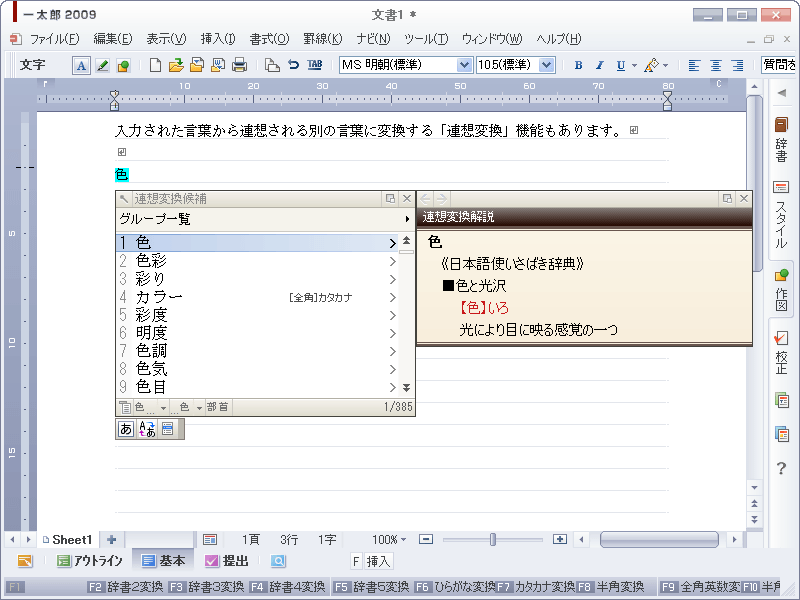Open the MS 明朝 font dropdown
The image size is (800, 600).
[464, 65]
